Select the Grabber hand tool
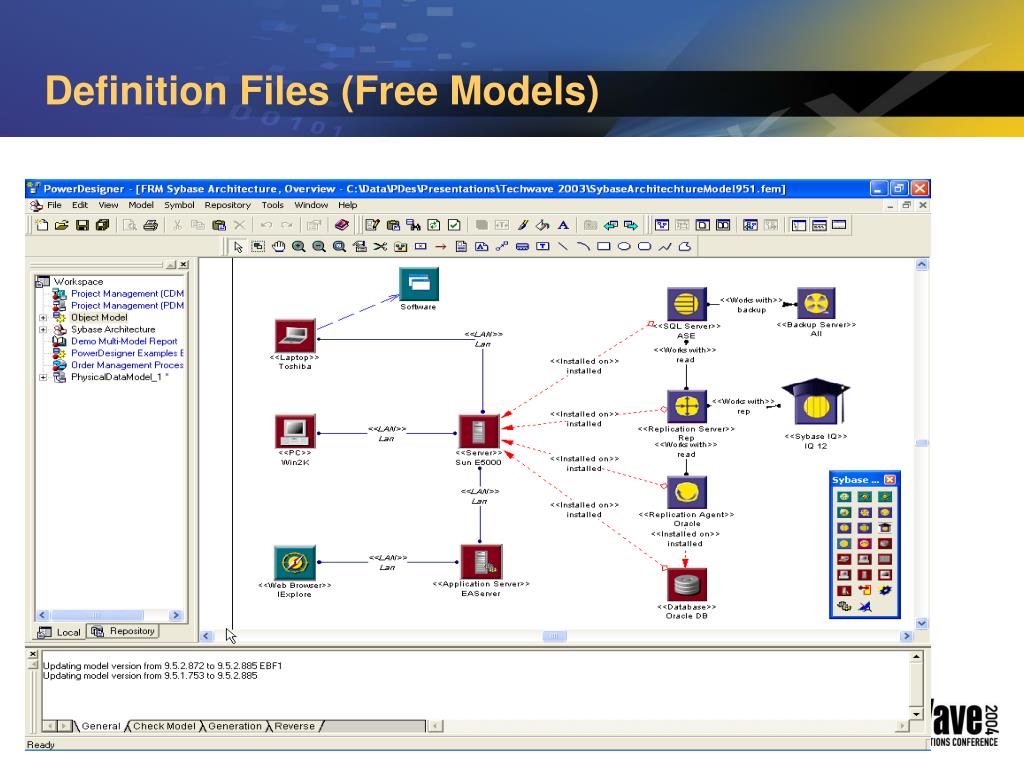The width and height of the screenshot is (1024, 768). click(279, 247)
